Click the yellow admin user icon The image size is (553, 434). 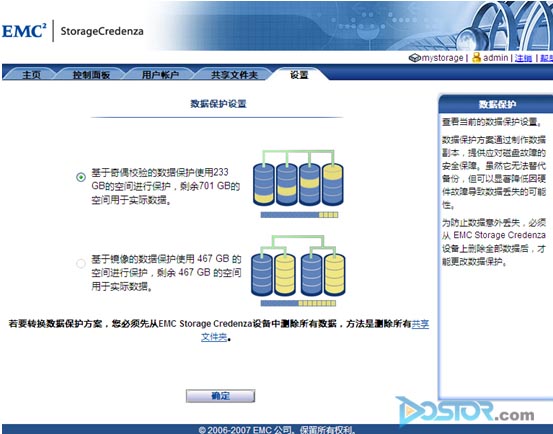tap(476, 57)
